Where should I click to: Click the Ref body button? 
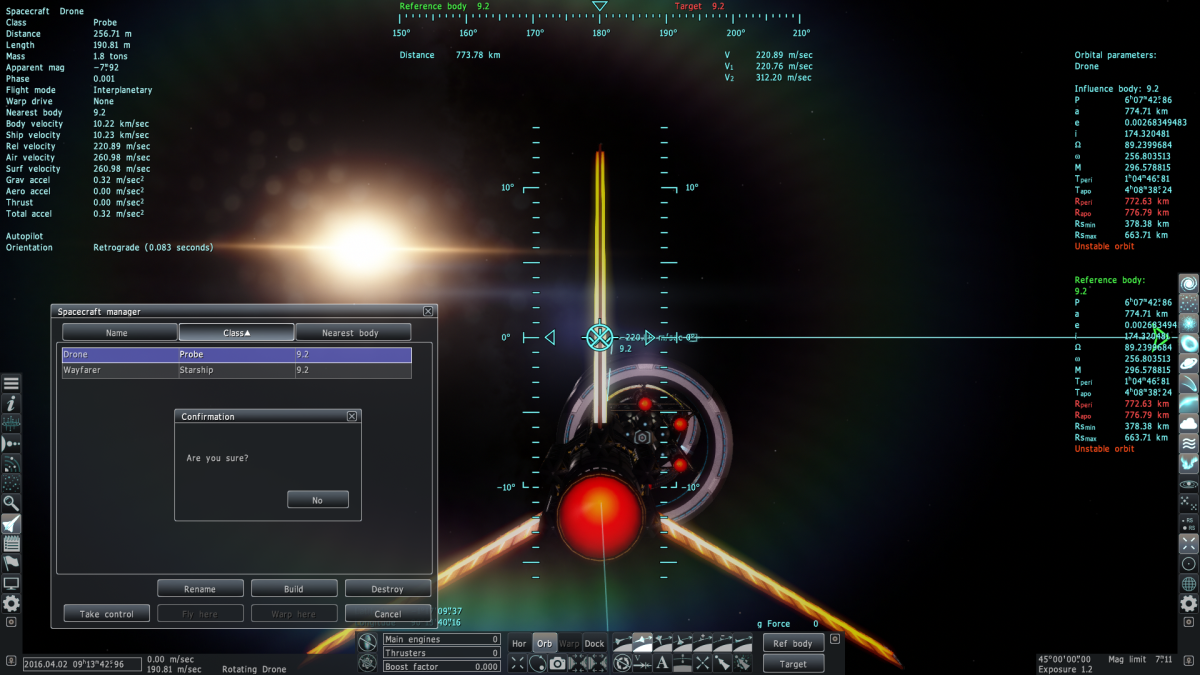[794, 643]
